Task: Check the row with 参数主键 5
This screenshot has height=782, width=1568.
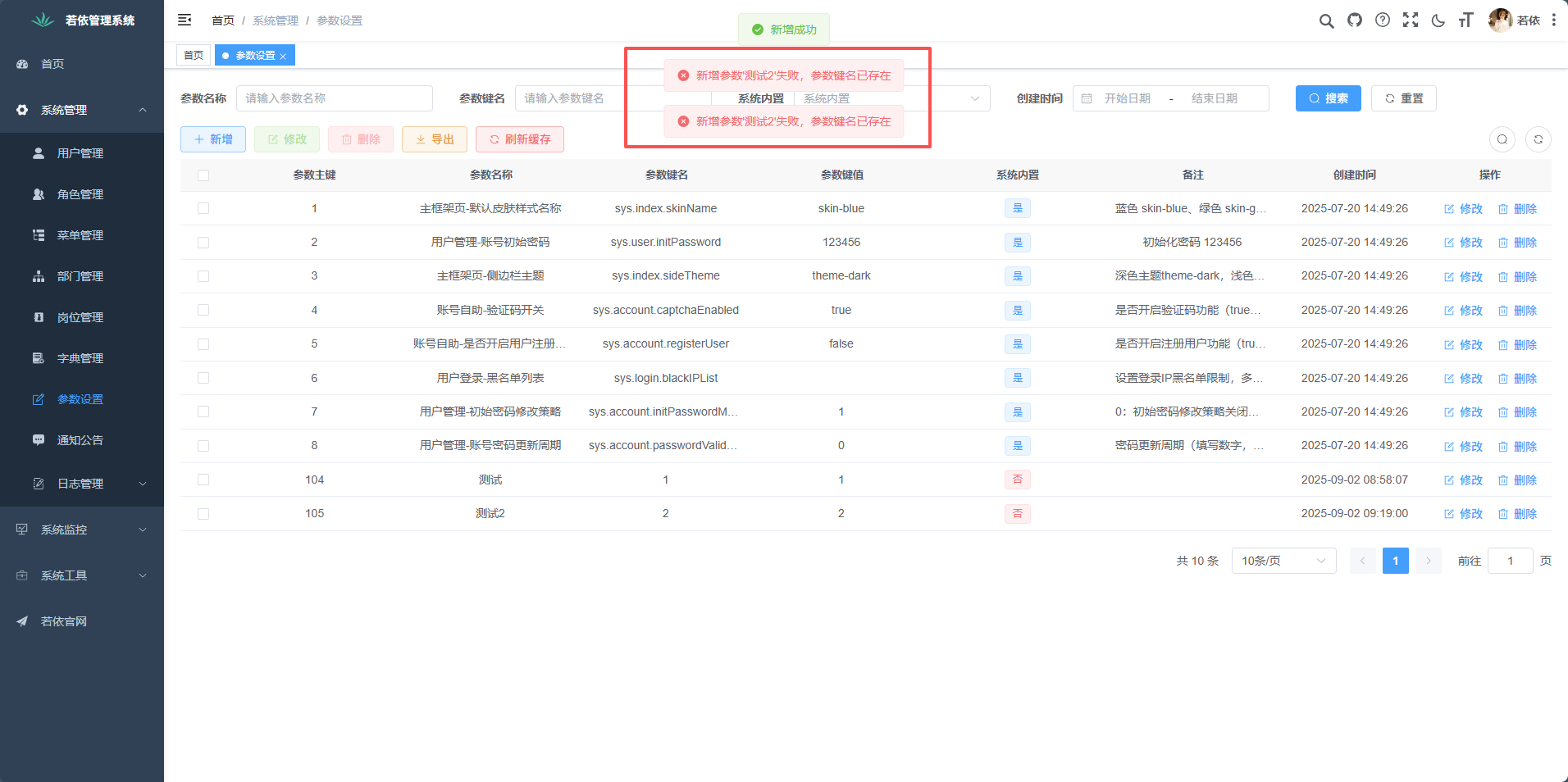Action: (x=203, y=344)
